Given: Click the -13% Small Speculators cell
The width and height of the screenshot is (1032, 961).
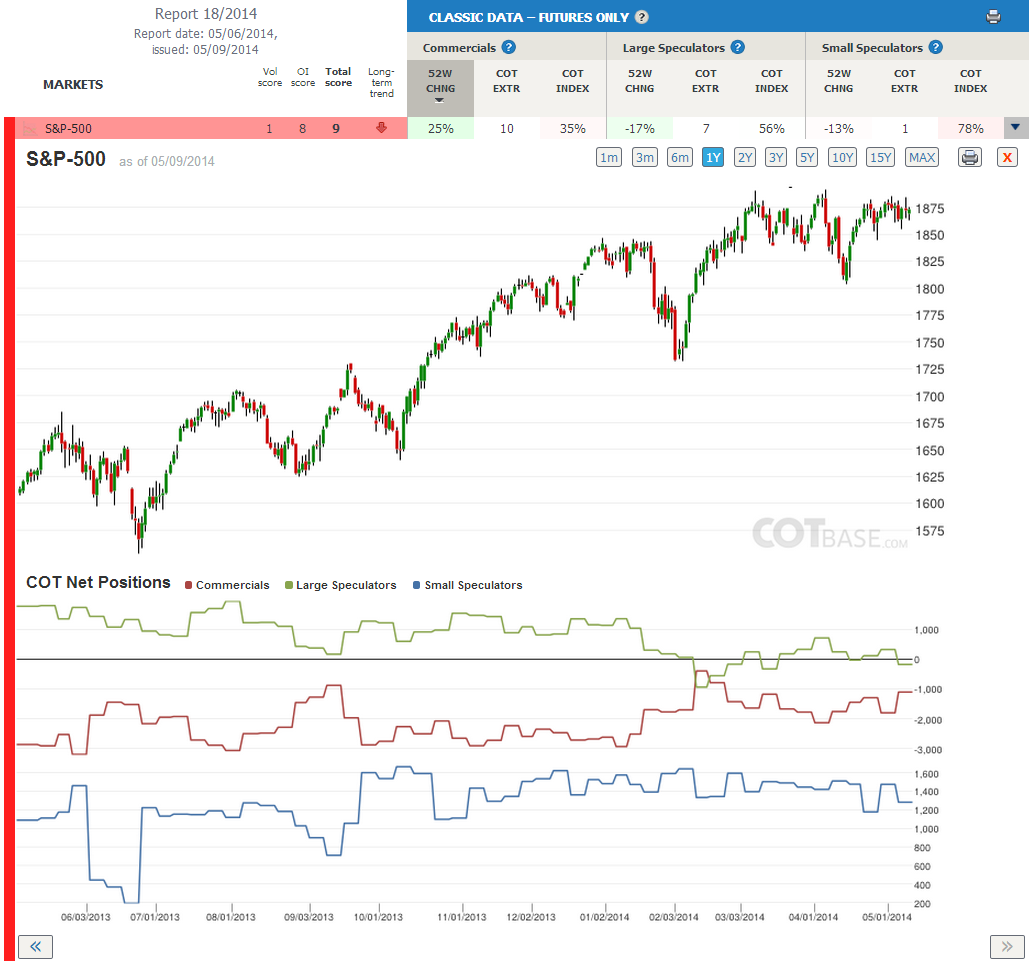Looking at the screenshot, I should (x=838, y=128).
